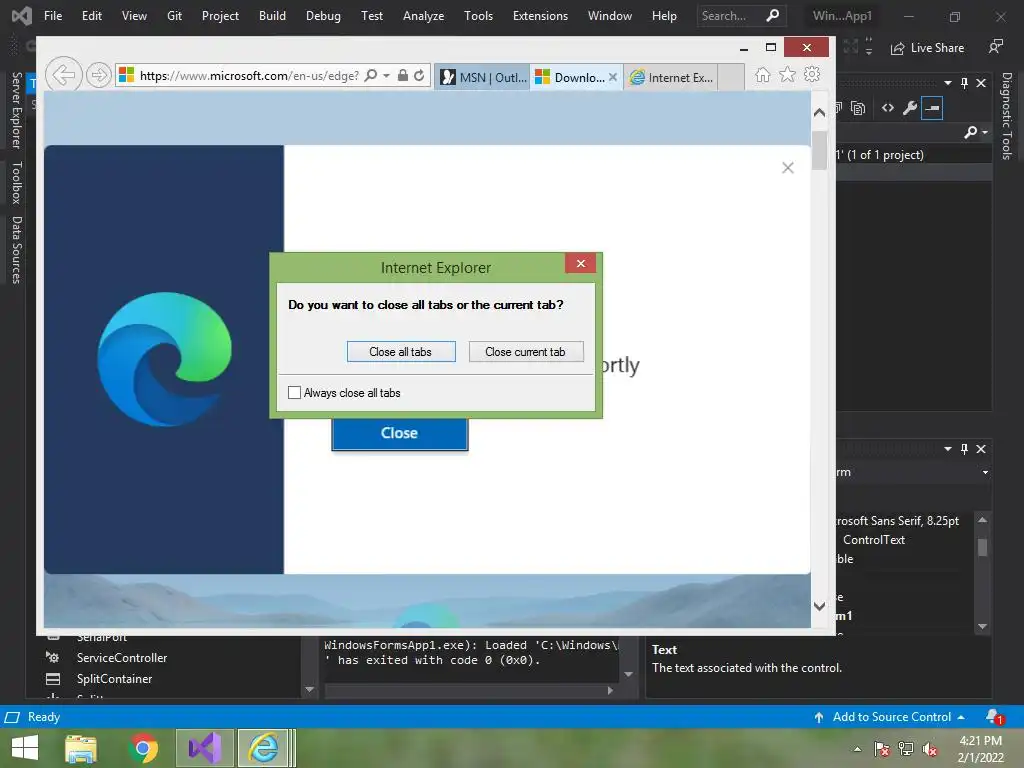This screenshot has width=1024, height=768.
Task: Click the security lock icon in address bar
Action: [x=403, y=75]
